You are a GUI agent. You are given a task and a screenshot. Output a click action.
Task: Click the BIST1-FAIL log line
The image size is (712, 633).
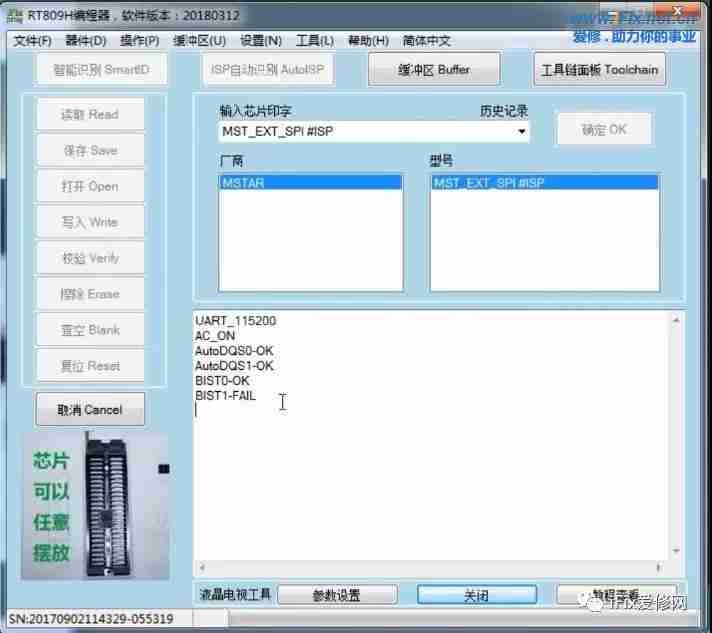tap(225, 396)
